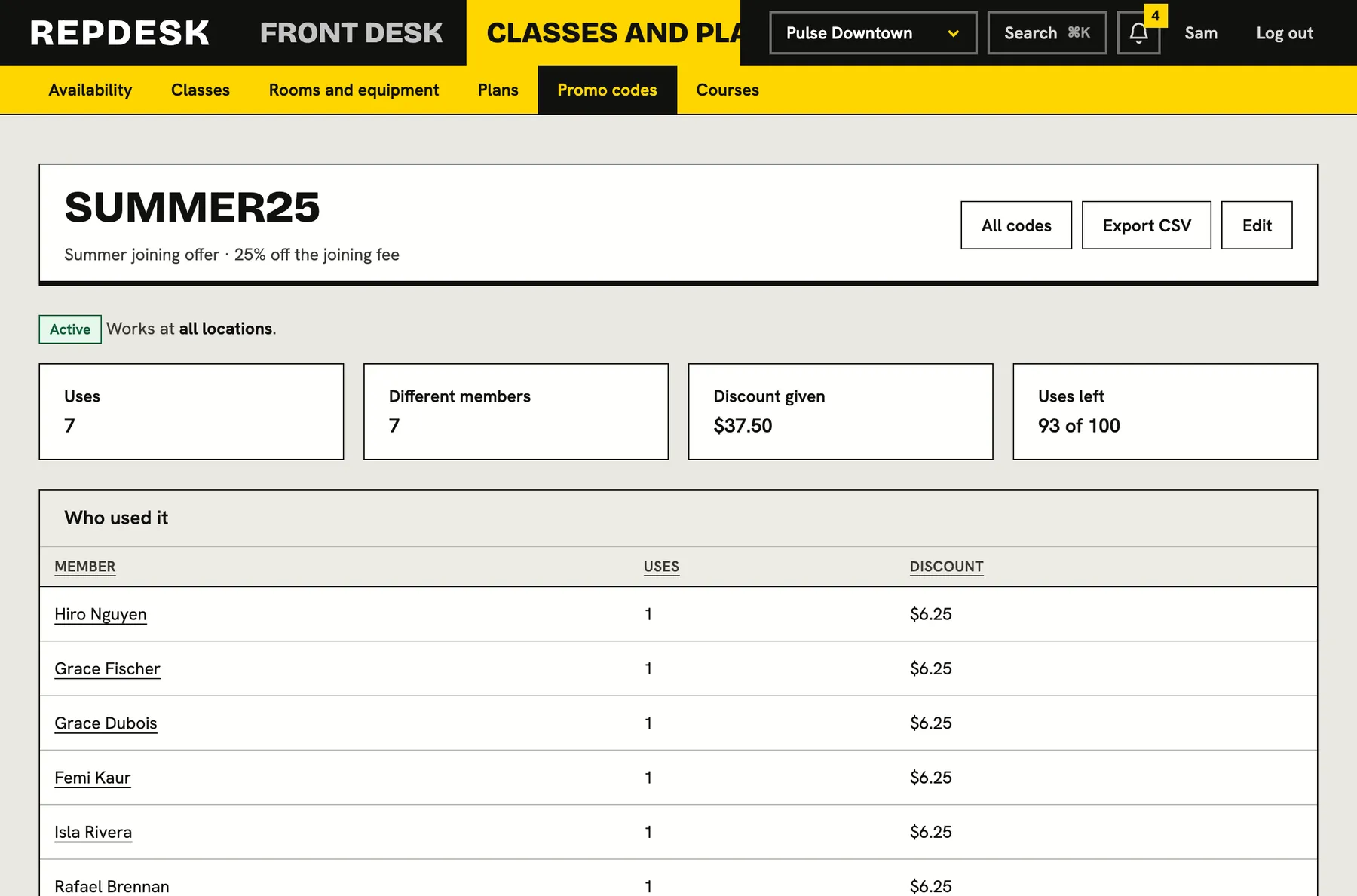Sort table by Uses column
1357x896 pixels.
pos(661,567)
